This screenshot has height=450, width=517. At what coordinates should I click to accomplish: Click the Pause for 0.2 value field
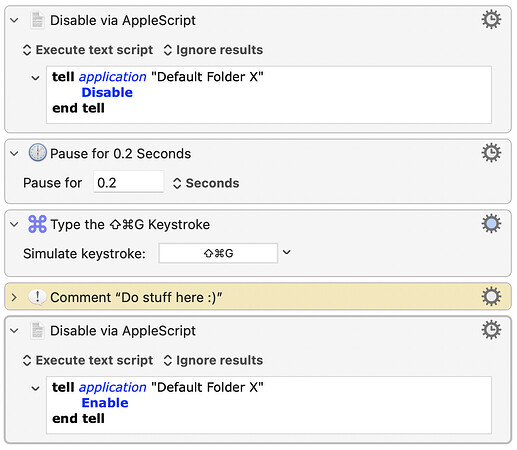click(129, 182)
